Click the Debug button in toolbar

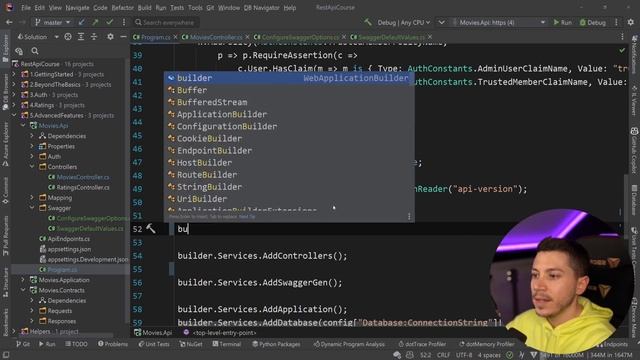(x=593, y=22)
